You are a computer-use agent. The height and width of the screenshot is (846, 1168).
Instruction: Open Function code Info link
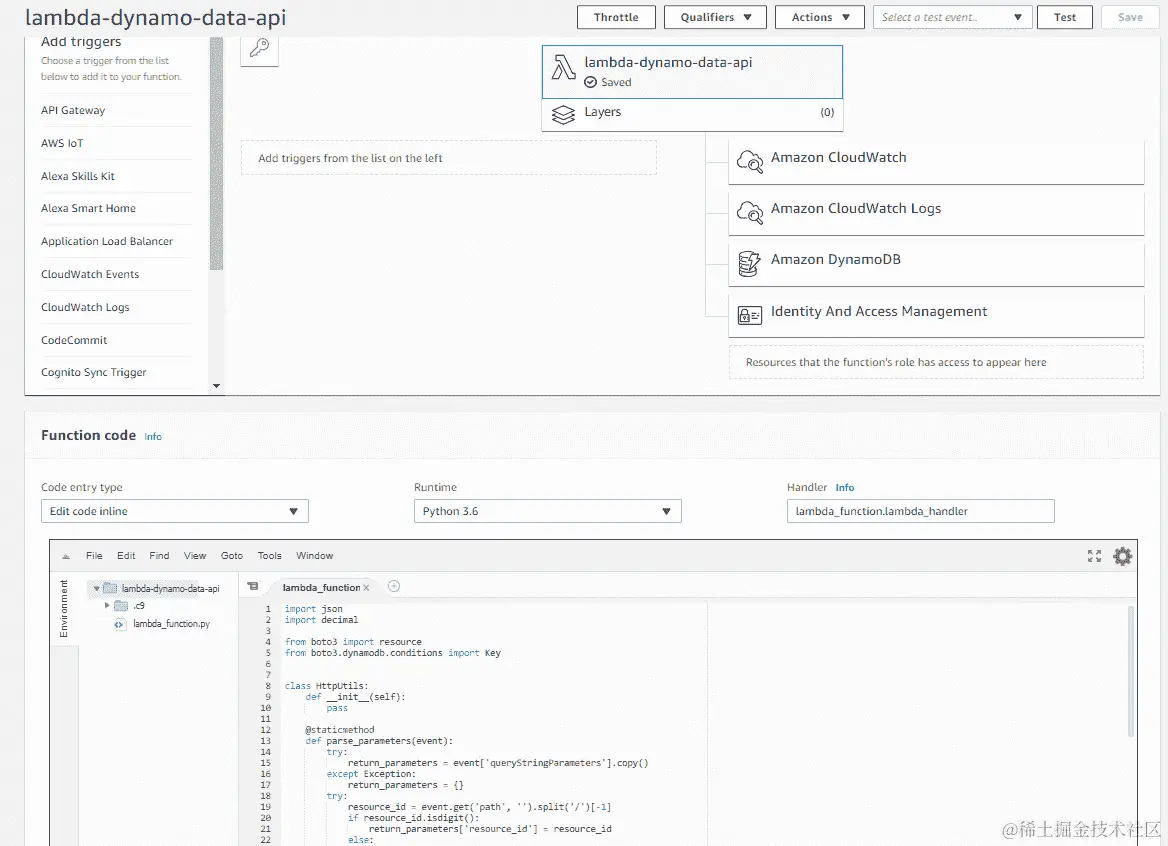click(153, 436)
